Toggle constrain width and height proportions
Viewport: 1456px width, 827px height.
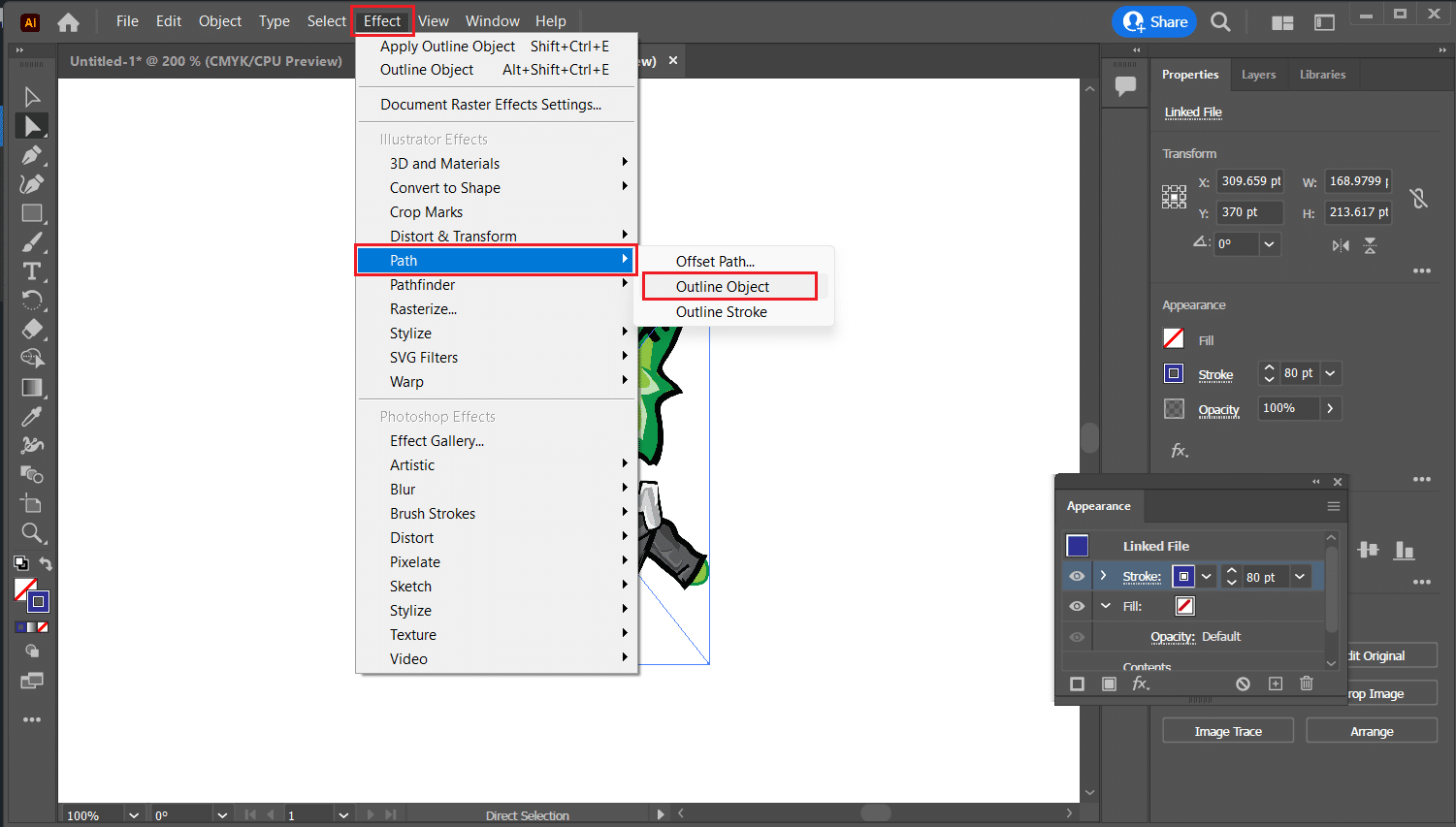1418,198
